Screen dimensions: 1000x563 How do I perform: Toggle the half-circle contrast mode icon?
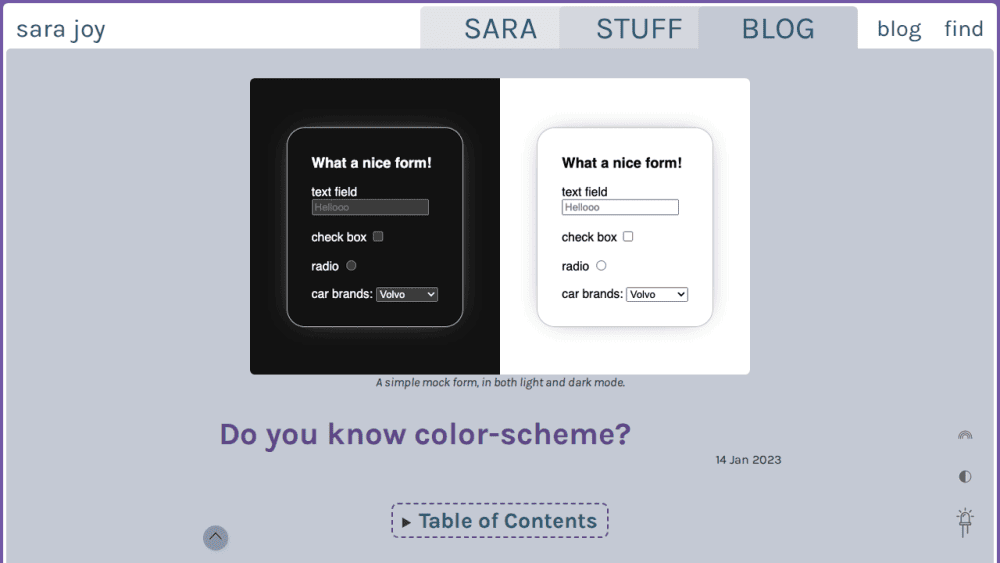[x=965, y=476]
